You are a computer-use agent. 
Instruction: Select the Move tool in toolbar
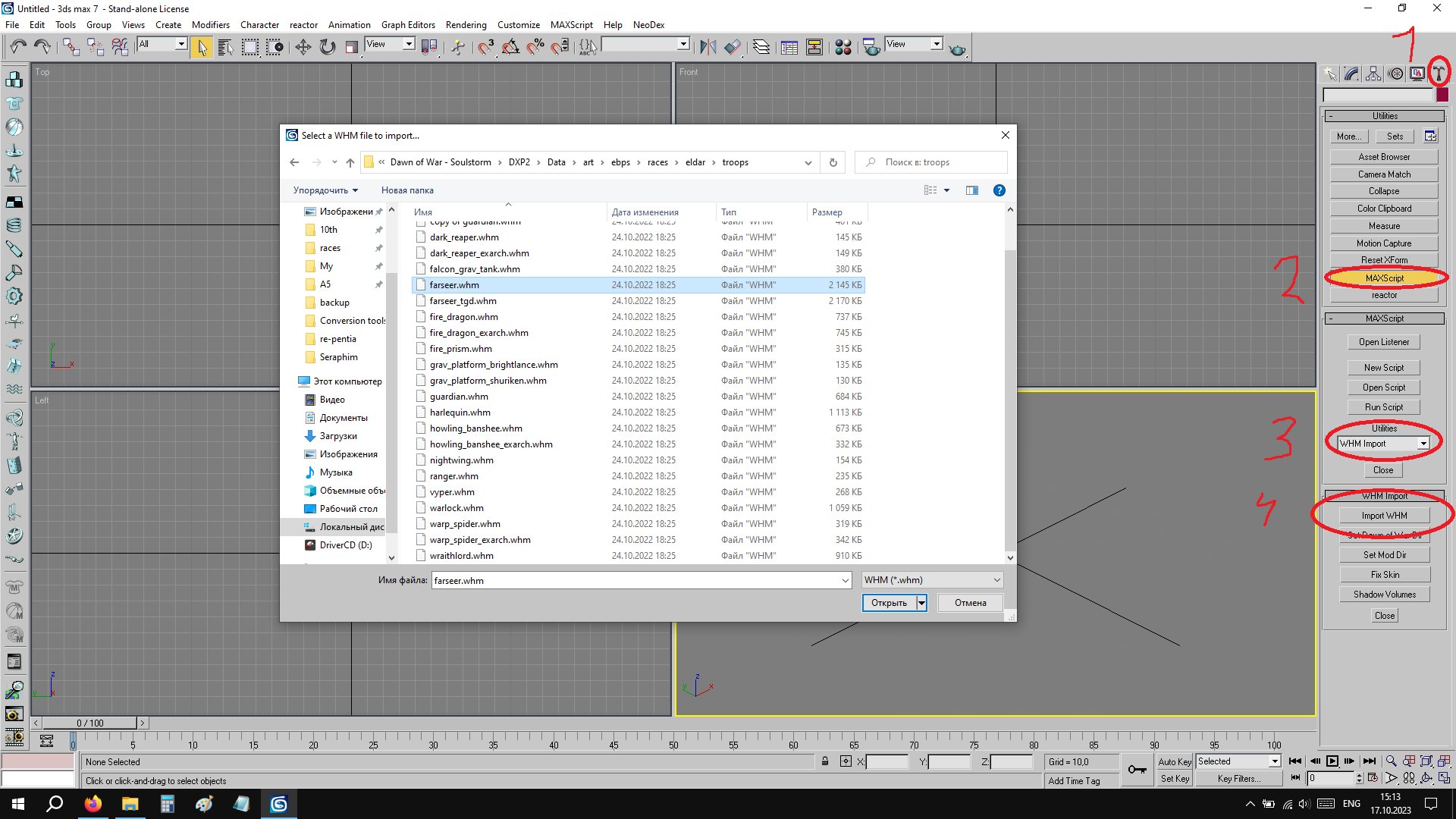click(303, 47)
